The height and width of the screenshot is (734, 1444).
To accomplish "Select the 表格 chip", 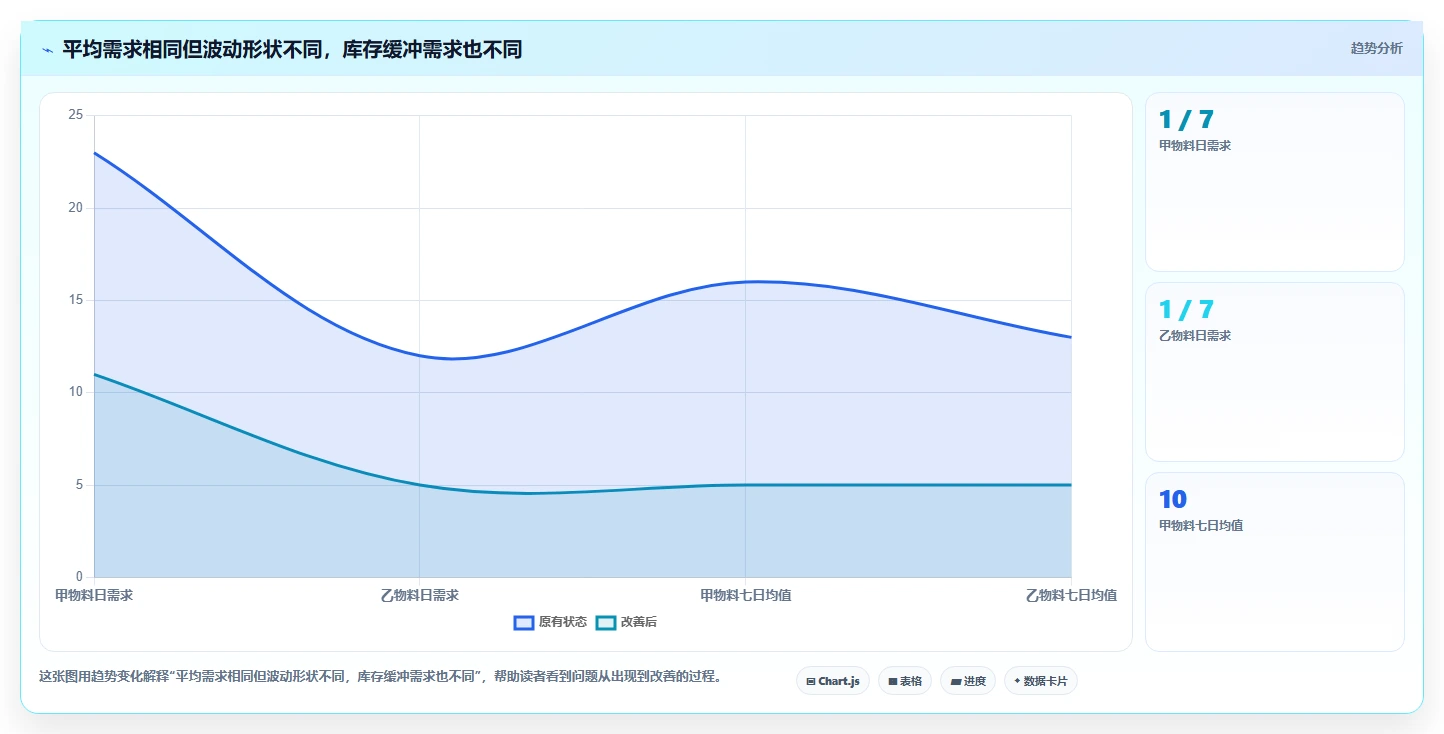I will (x=905, y=681).
